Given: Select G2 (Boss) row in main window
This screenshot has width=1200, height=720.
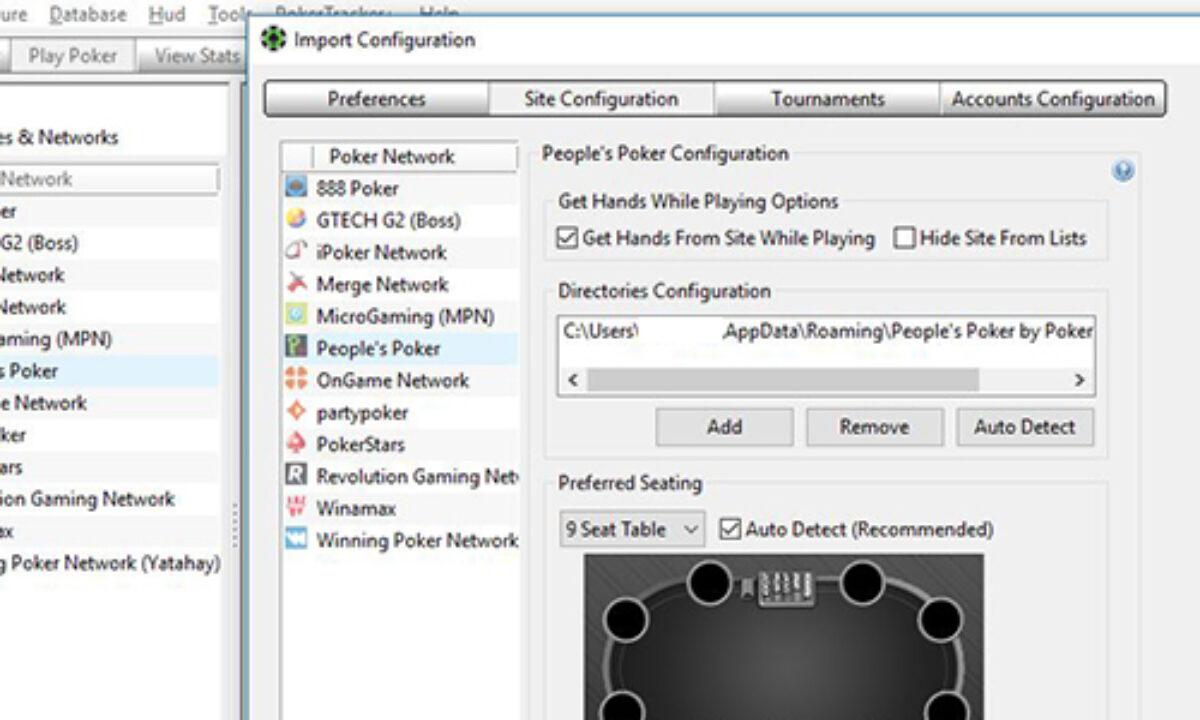Looking at the screenshot, I should [x=110, y=243].
